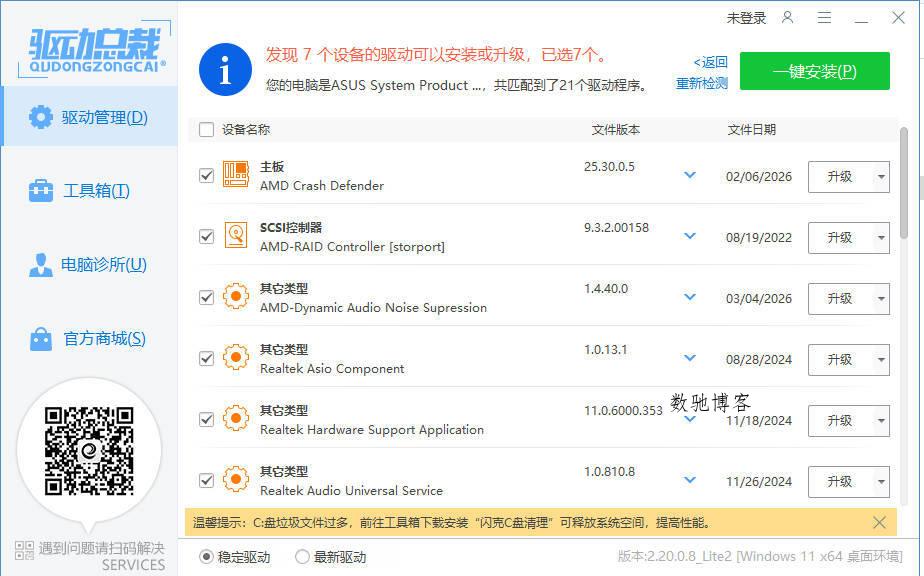Click the official store shopping bag icon
This screenshot has height=576, width=924.
(41, 339)
